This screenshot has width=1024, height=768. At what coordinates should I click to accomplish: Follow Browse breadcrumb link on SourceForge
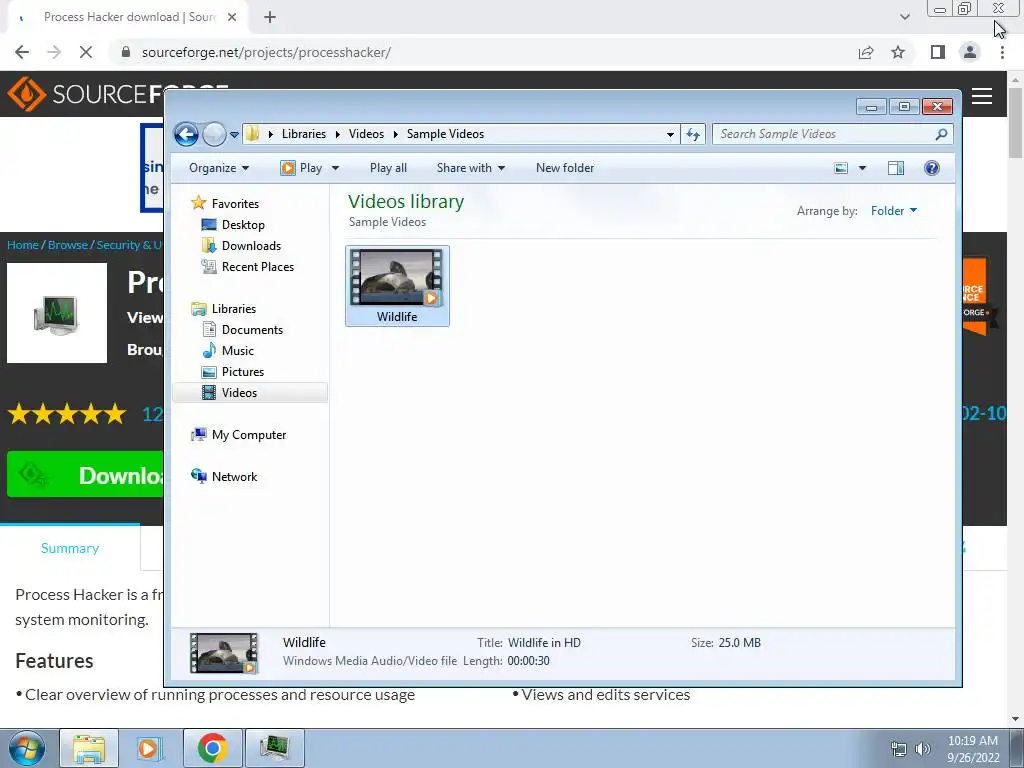point(67,245)
